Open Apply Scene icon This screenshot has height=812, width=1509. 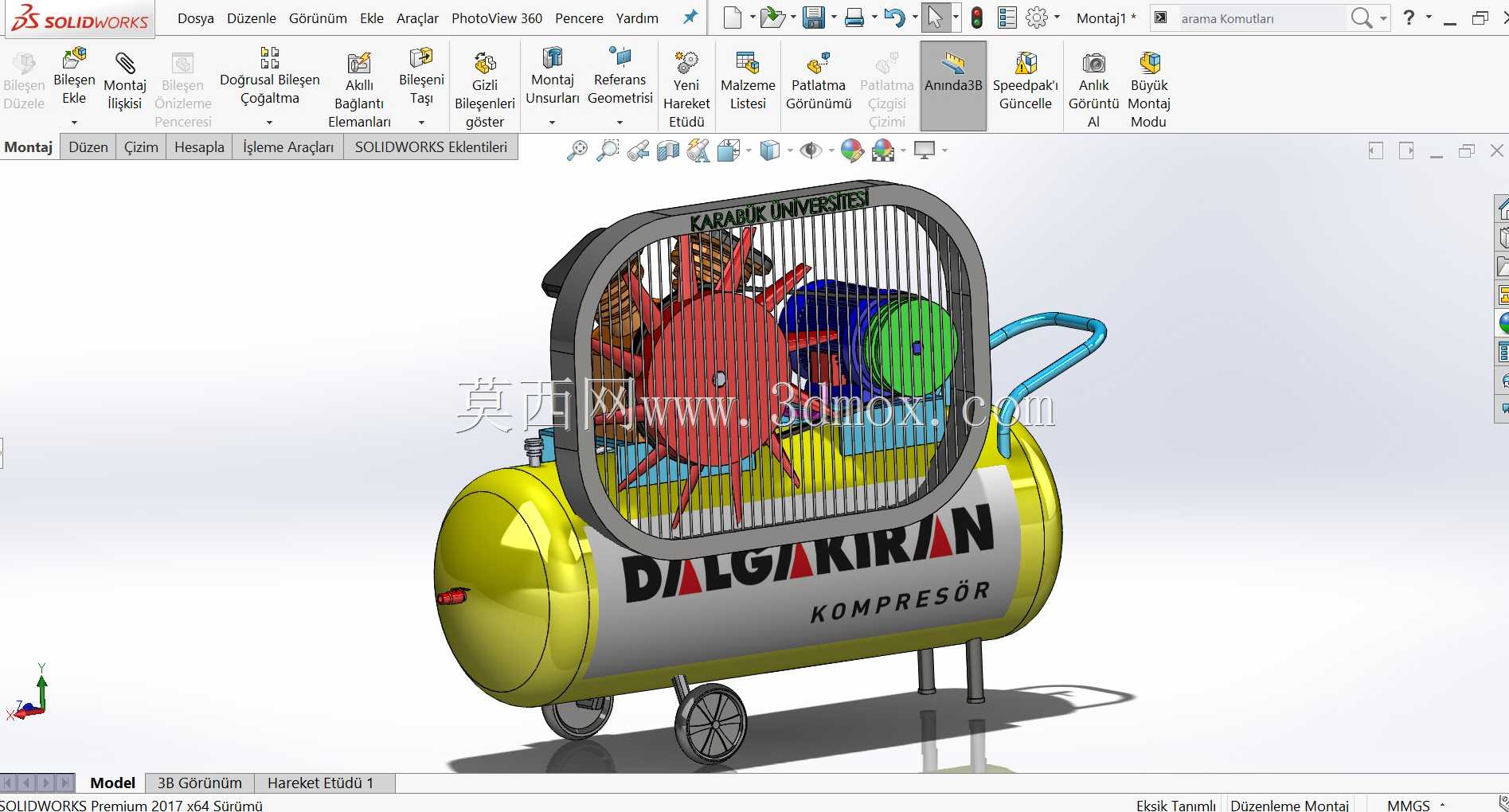883,150
